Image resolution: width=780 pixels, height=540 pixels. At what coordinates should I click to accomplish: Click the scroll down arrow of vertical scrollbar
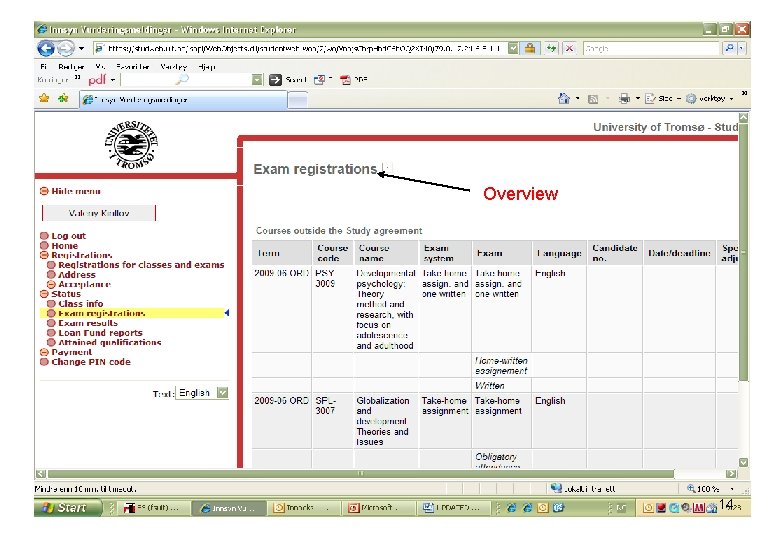743,462
